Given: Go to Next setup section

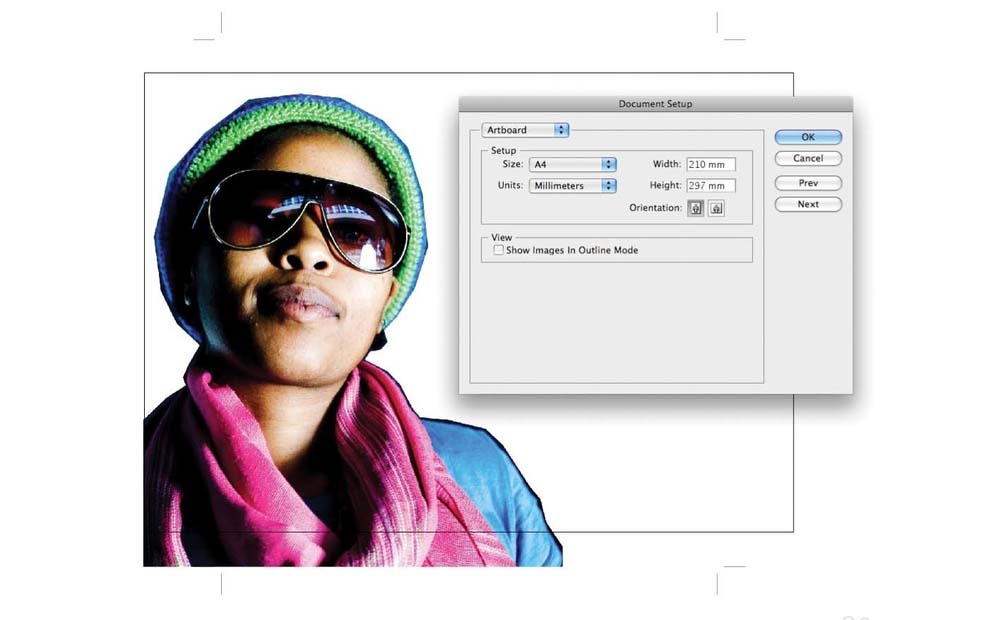Looking at the screenshot, I should [x=808, y=204].
